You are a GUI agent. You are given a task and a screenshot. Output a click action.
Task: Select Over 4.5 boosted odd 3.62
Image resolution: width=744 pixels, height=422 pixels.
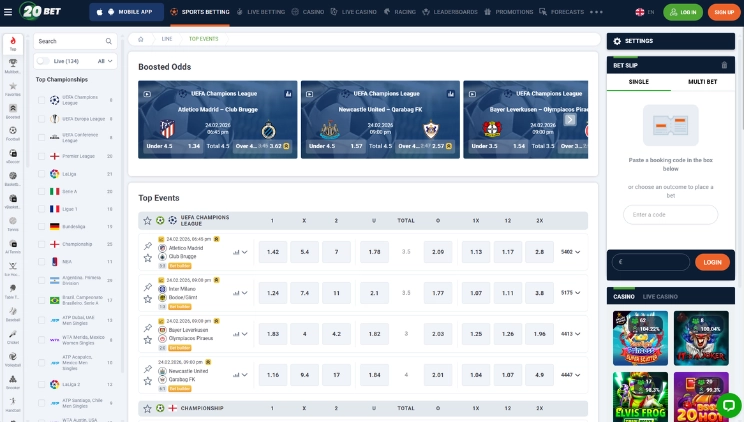coord(263,146)
